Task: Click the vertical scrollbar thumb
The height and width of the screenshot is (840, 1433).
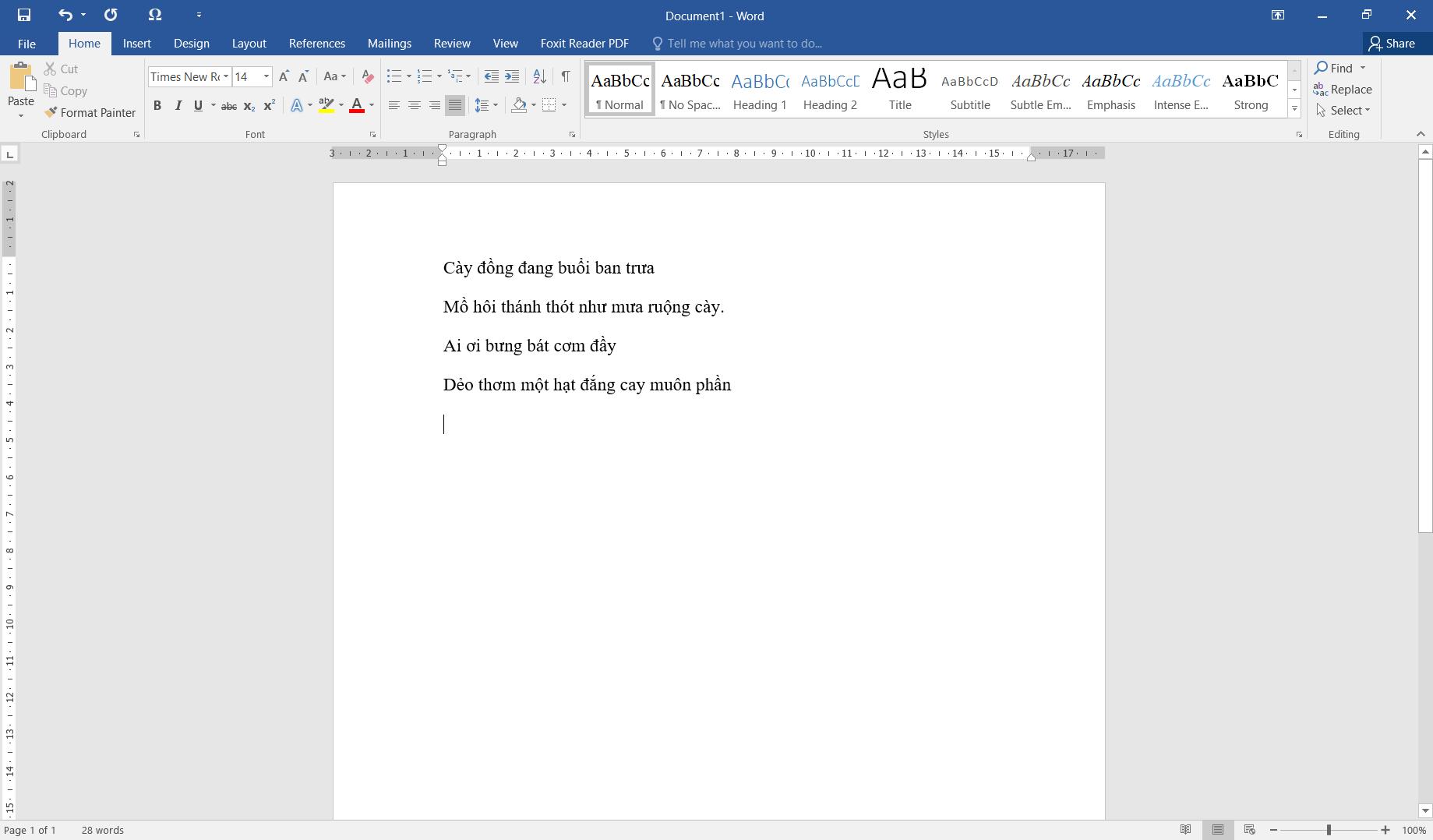Action: (1425, 346)
